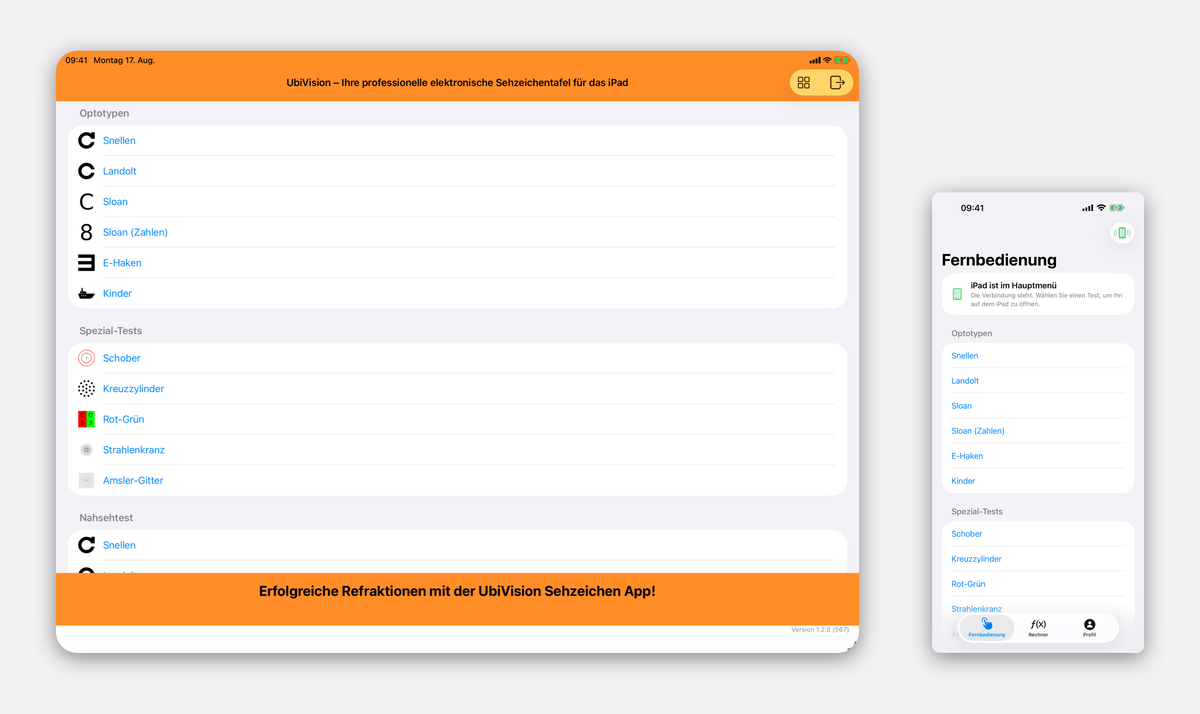Image resolution: width=1200 pixels, height=714 pixels.
Task: Tap the Landolt ring icon on iPad
Action: [x=87, y=171]
